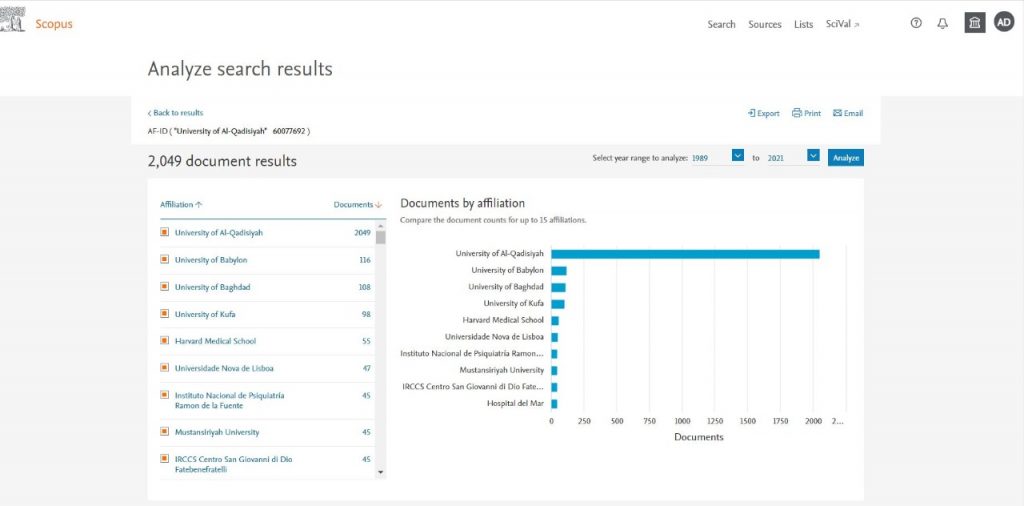Click the Elsevier Scopus logo

[13, 20]
